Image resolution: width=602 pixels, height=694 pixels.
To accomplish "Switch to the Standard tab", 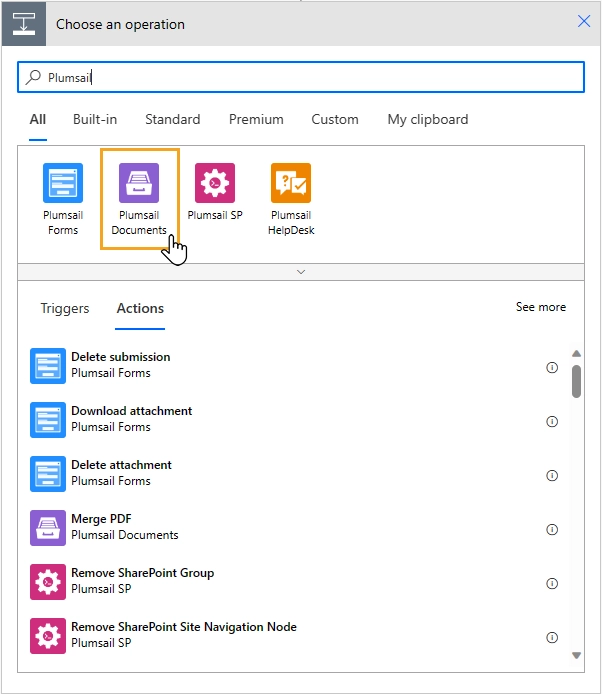I will point(173,120).
